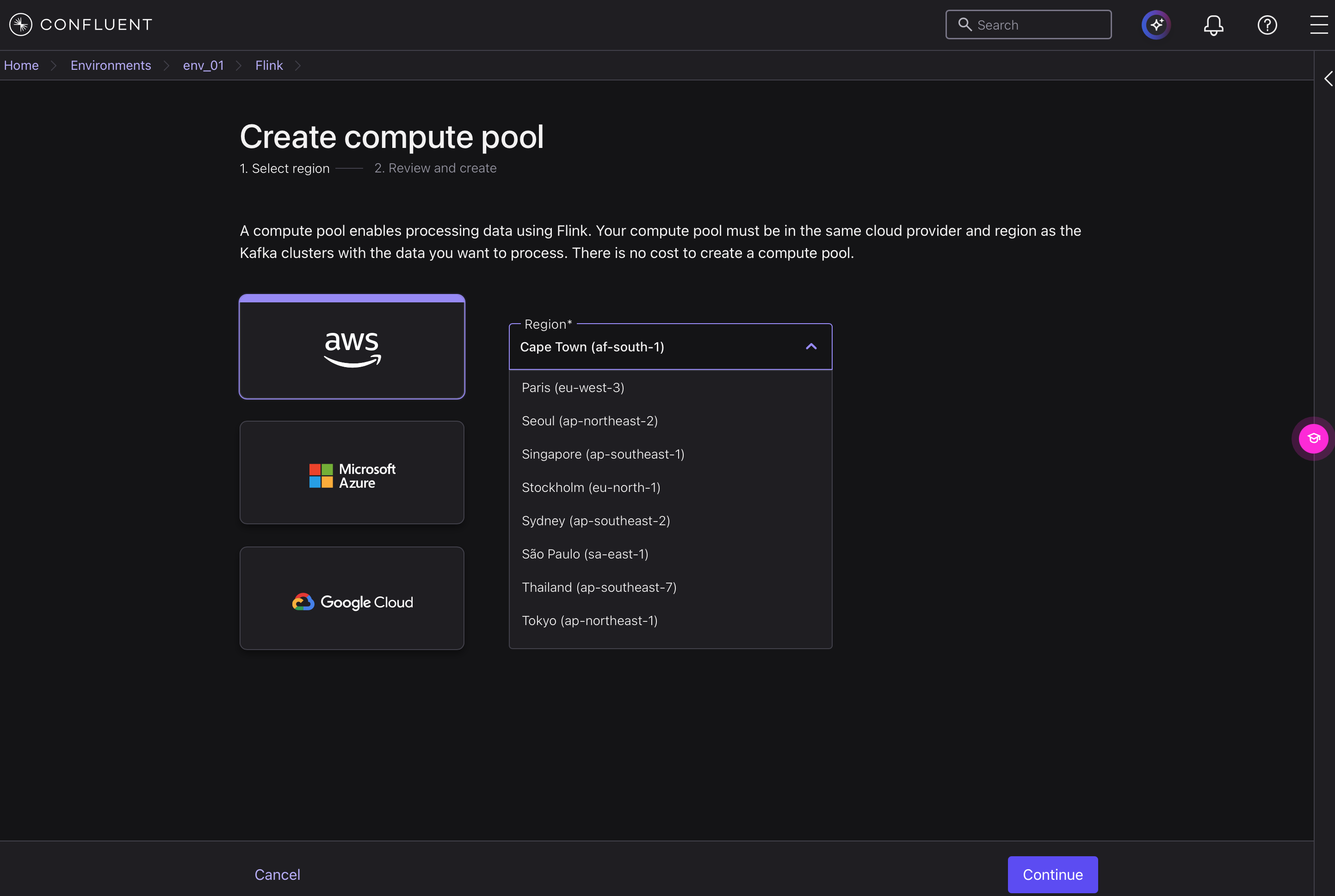This screenshot has width=1335, height=896.
Task: Choose Singapore (ap-southeast-1) region
Action: pyautogui.click(x=670, y=454)
